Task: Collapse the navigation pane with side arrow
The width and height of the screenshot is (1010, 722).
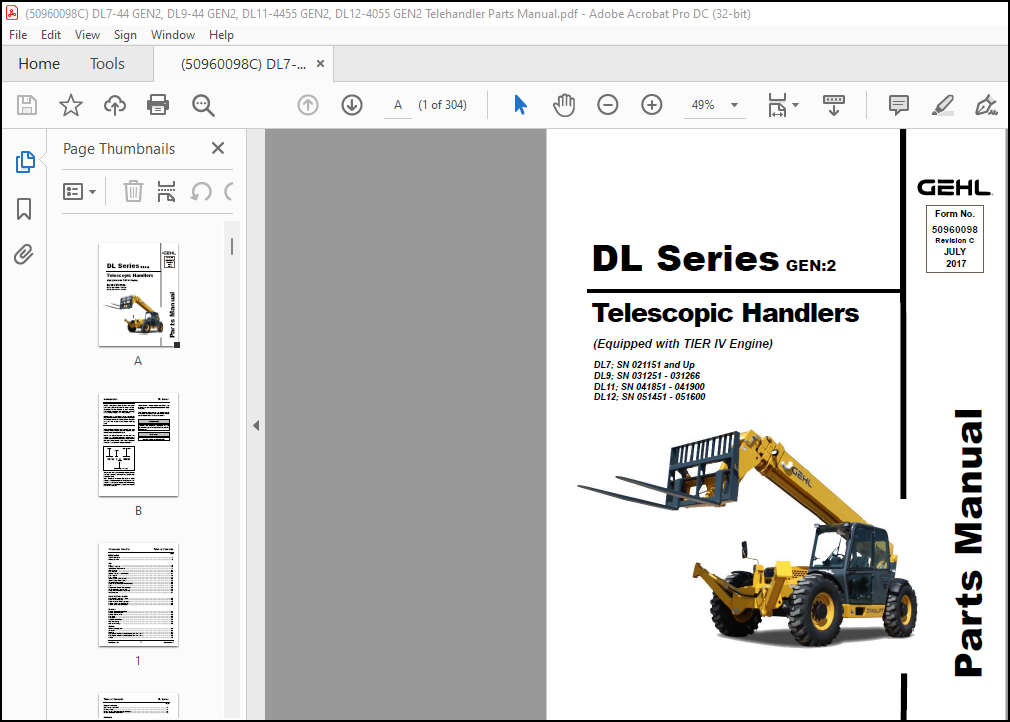Action: pos(256,425)
